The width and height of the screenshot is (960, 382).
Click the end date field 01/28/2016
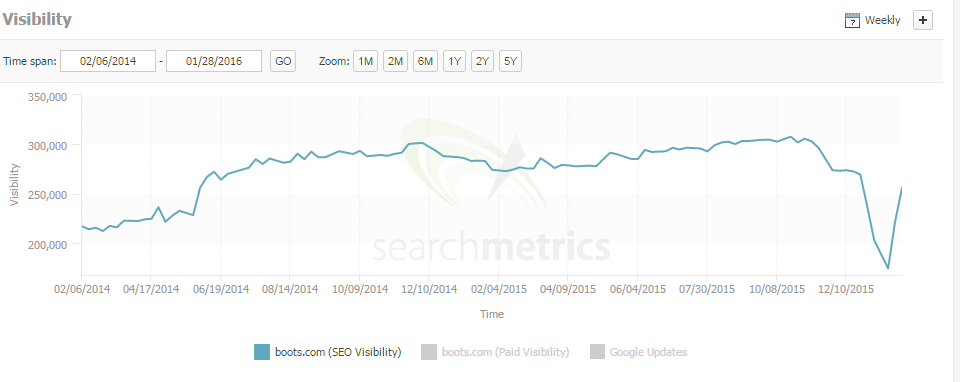pos(214,61)
